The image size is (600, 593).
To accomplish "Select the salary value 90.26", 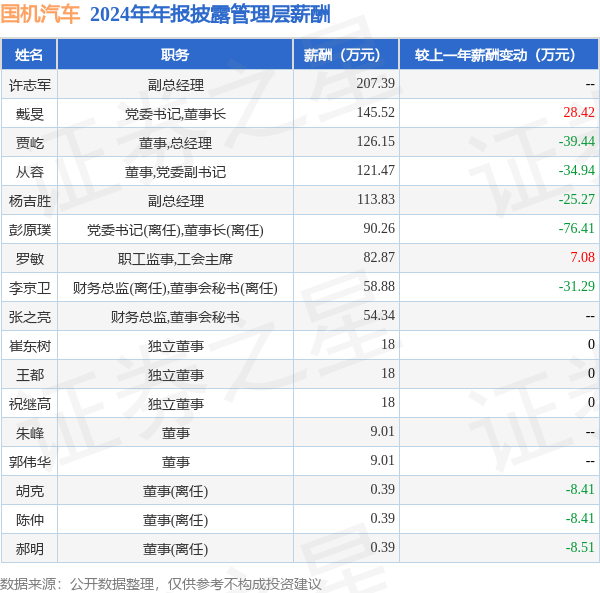I will (379, 228).
